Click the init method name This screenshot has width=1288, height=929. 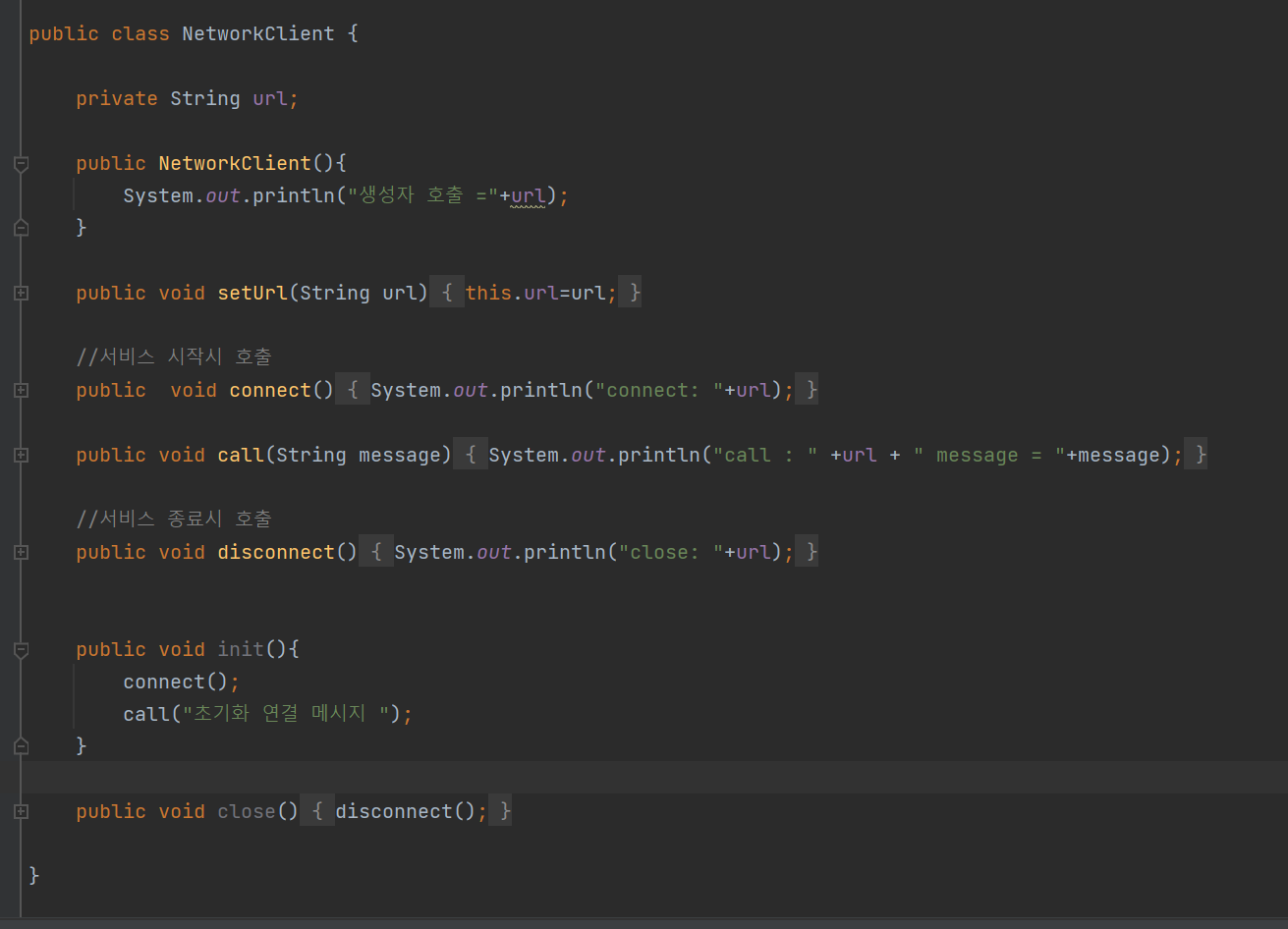pyautogui.click(x=241, y=649)
